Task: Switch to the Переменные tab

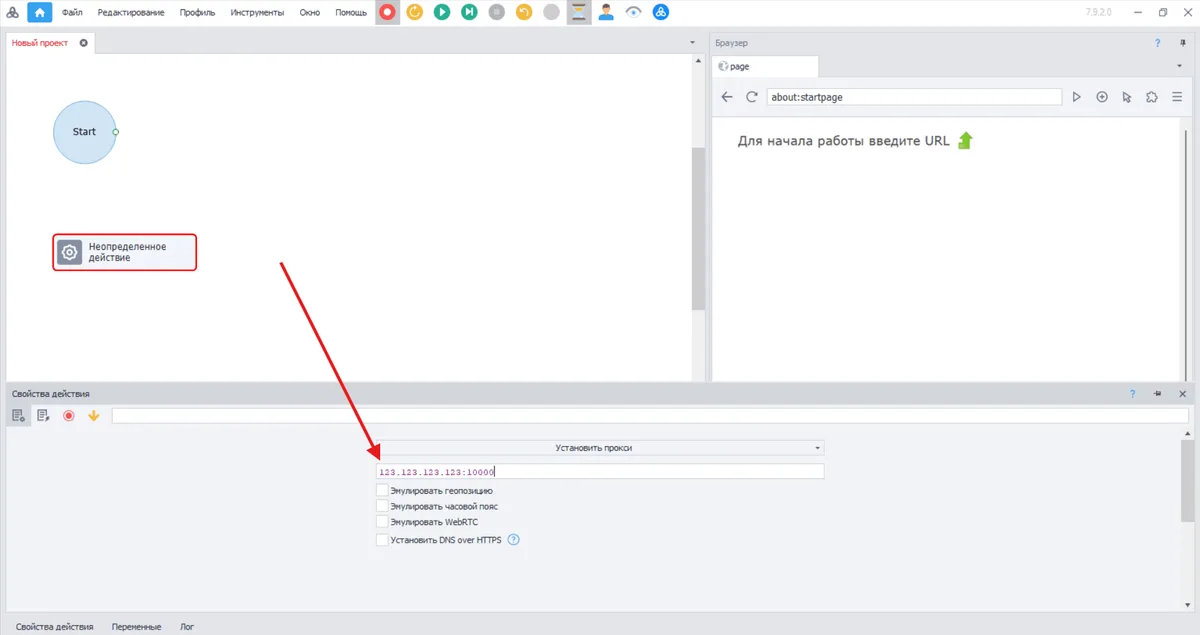Action: point(136,626)
